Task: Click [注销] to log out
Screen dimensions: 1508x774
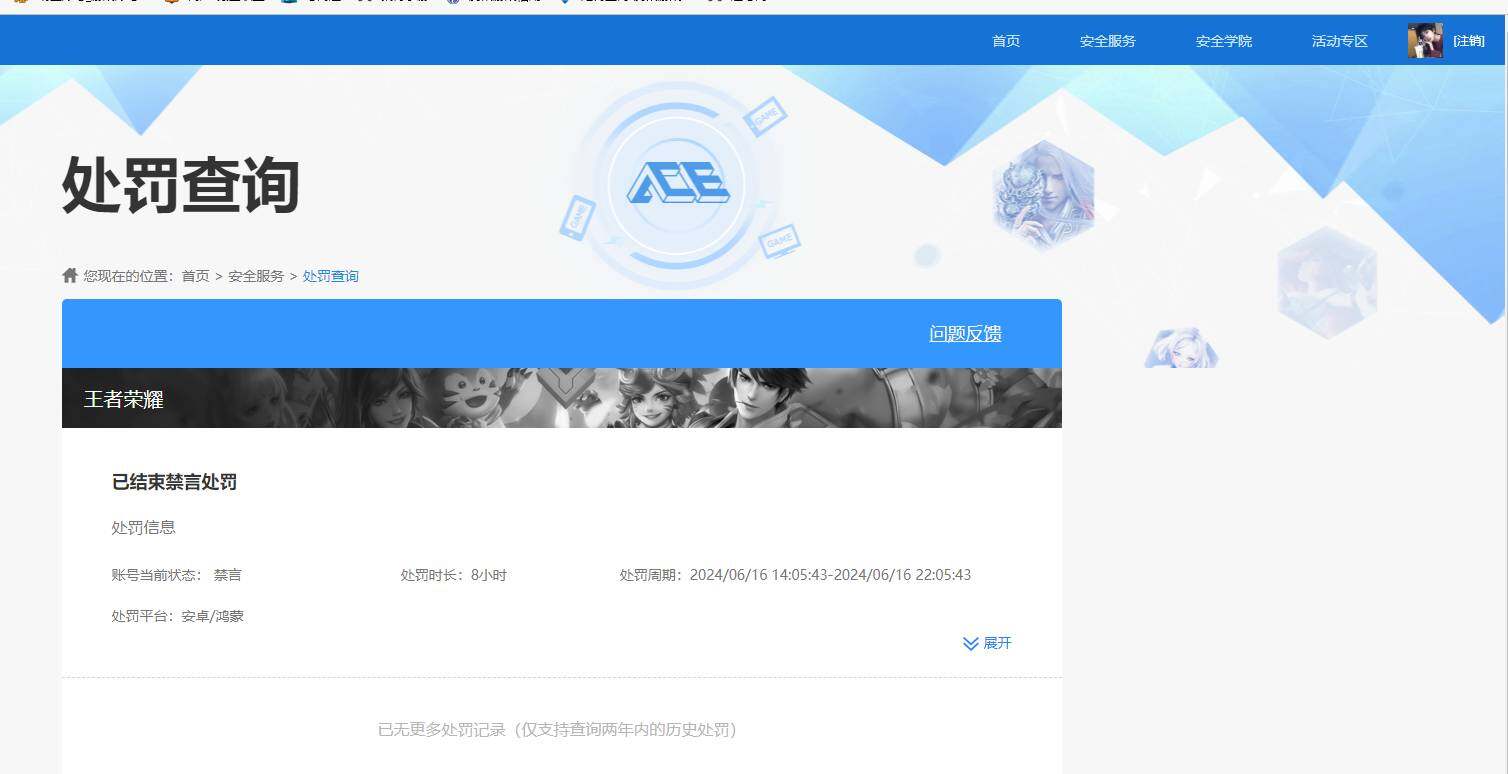Action: pos(1468,41)
